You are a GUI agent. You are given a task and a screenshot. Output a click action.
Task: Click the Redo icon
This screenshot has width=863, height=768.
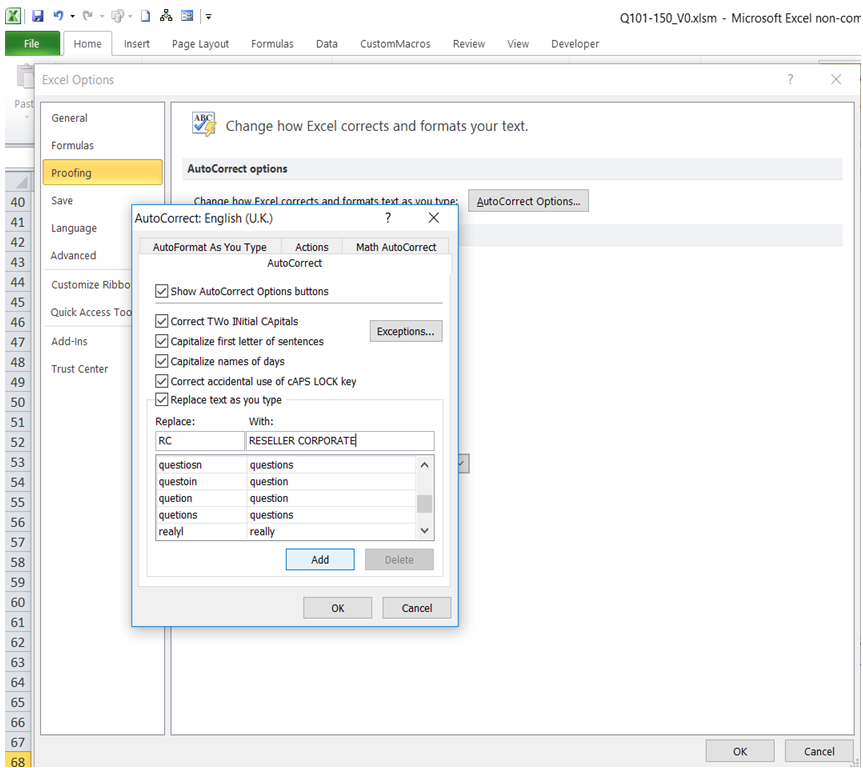click(x=88, y=15)
